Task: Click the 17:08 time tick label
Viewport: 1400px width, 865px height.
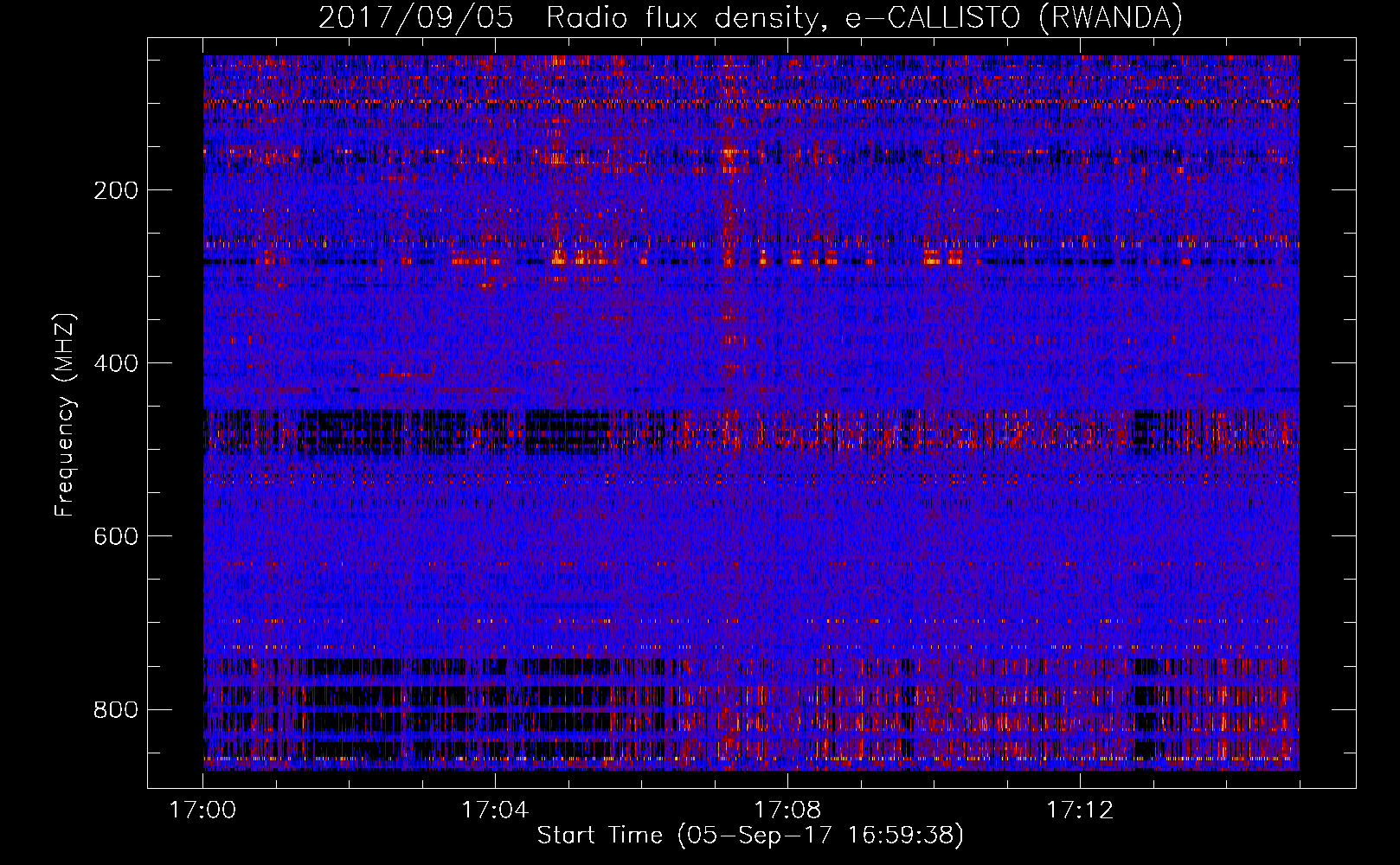Action: coord(787,810)
